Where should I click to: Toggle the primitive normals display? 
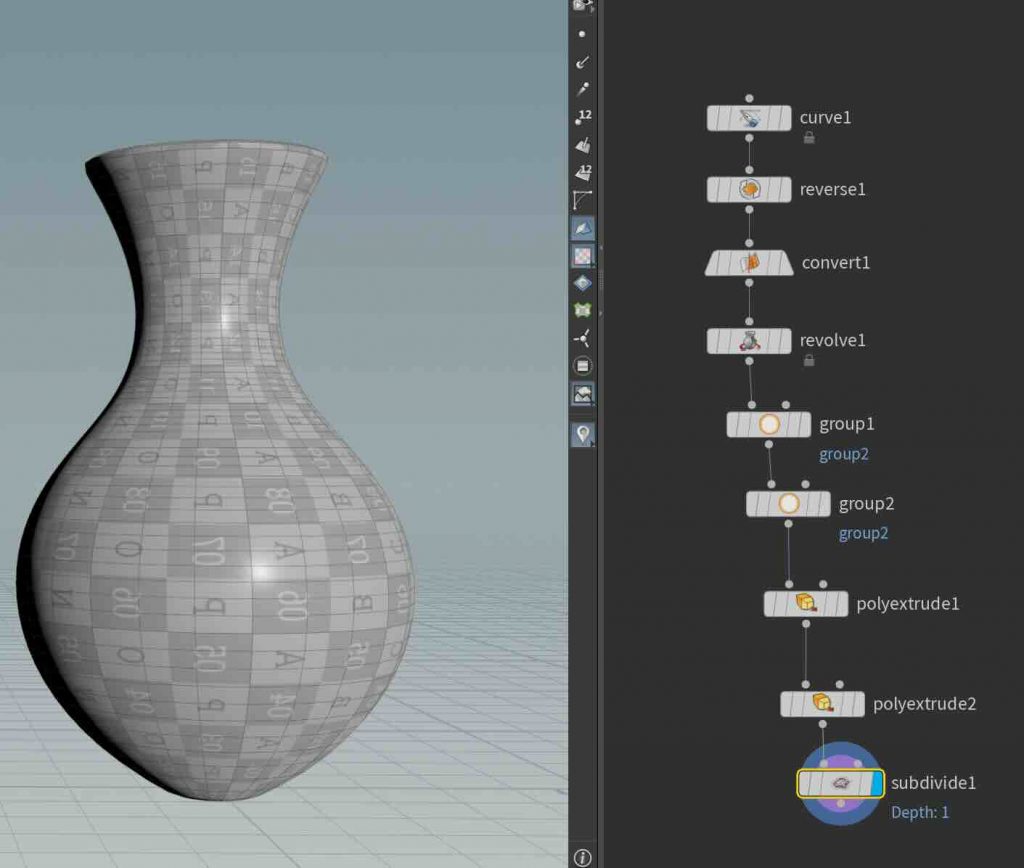pyautogui.click(x=583, y=145)
